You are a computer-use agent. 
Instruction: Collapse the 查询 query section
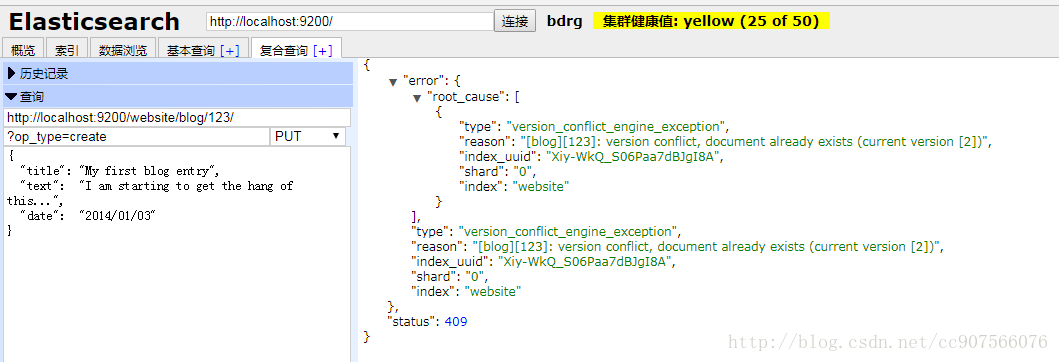tap(178, 97)
